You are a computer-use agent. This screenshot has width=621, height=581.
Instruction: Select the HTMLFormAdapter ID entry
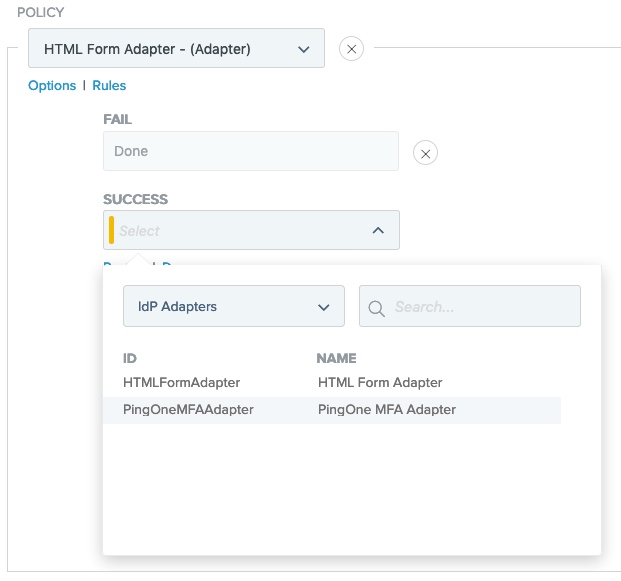tap(181, 382)
